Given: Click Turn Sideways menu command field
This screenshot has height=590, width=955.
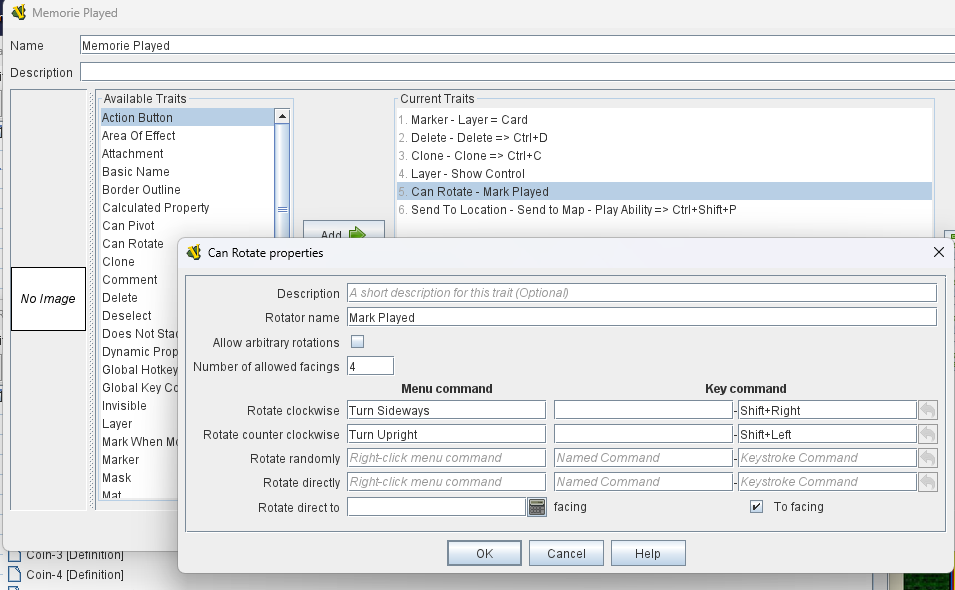Looking at the screenshot, I should (x=446, y=410).
